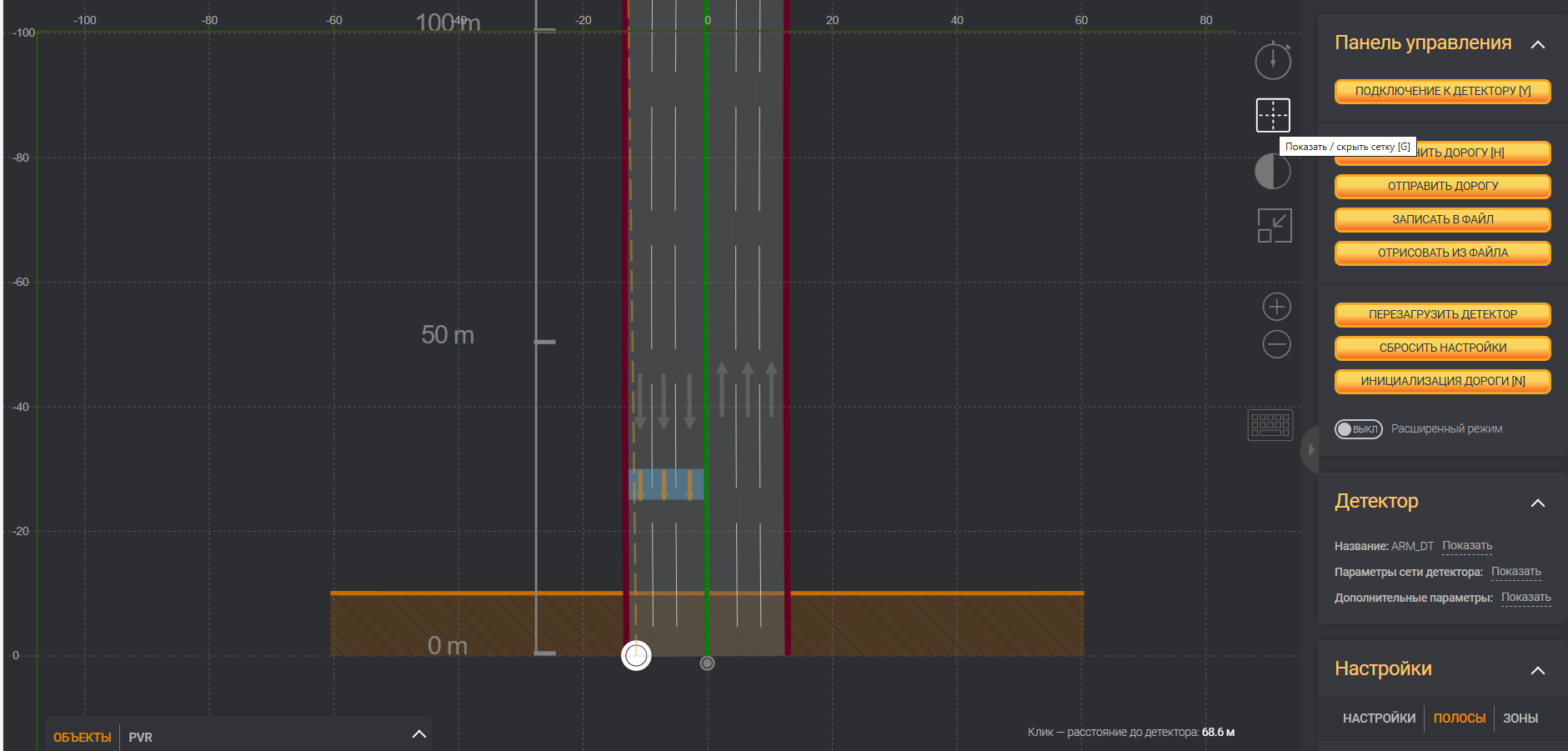Zoom out with the minus icon

click(1276, 344)
